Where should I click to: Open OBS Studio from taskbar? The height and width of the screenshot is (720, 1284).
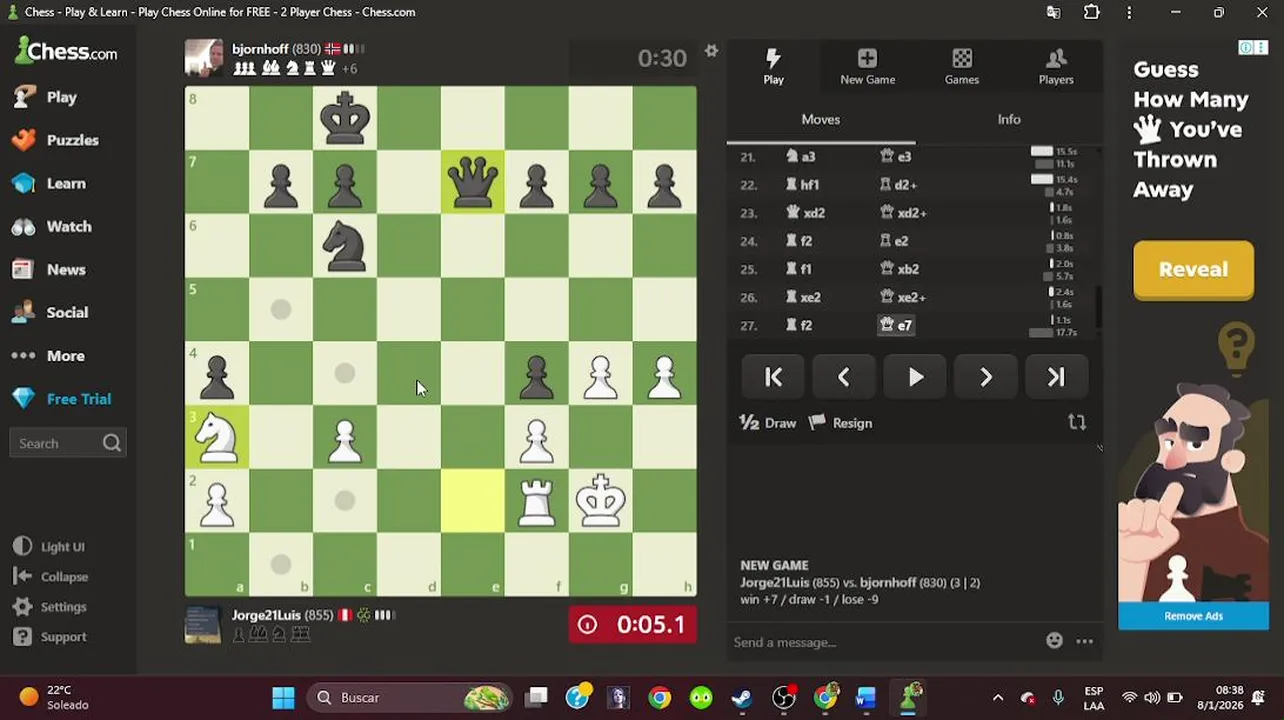pos(784,697)
